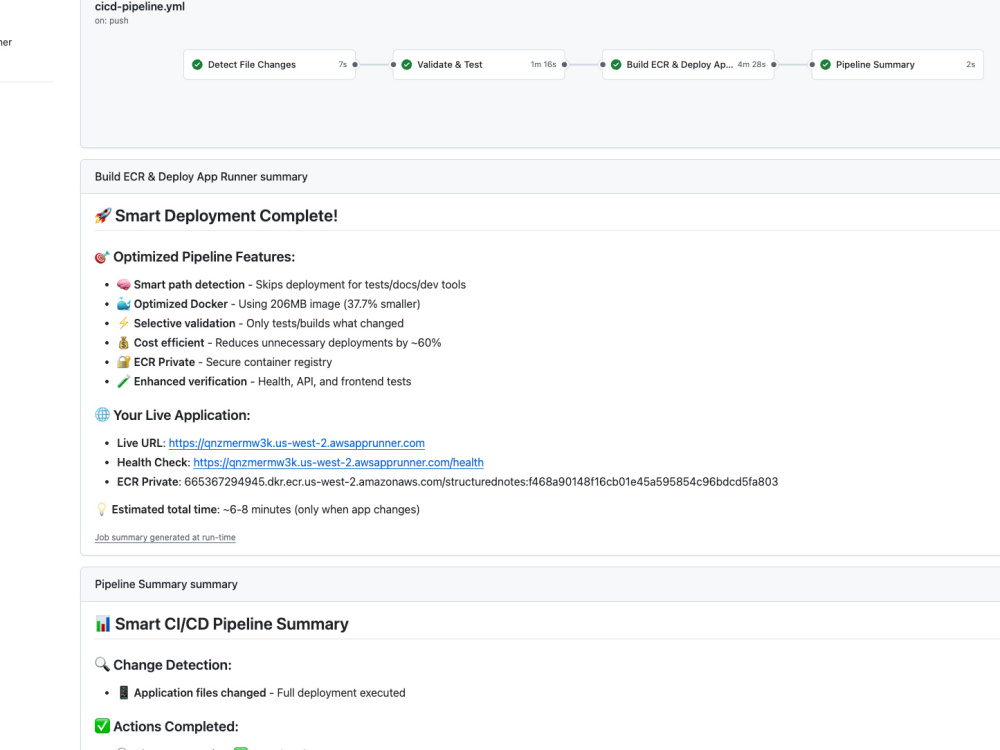This screenshot has height=750, width=1000.
Task: Click the brain emoji for Smart path detection
Action: tap(124, 284)
